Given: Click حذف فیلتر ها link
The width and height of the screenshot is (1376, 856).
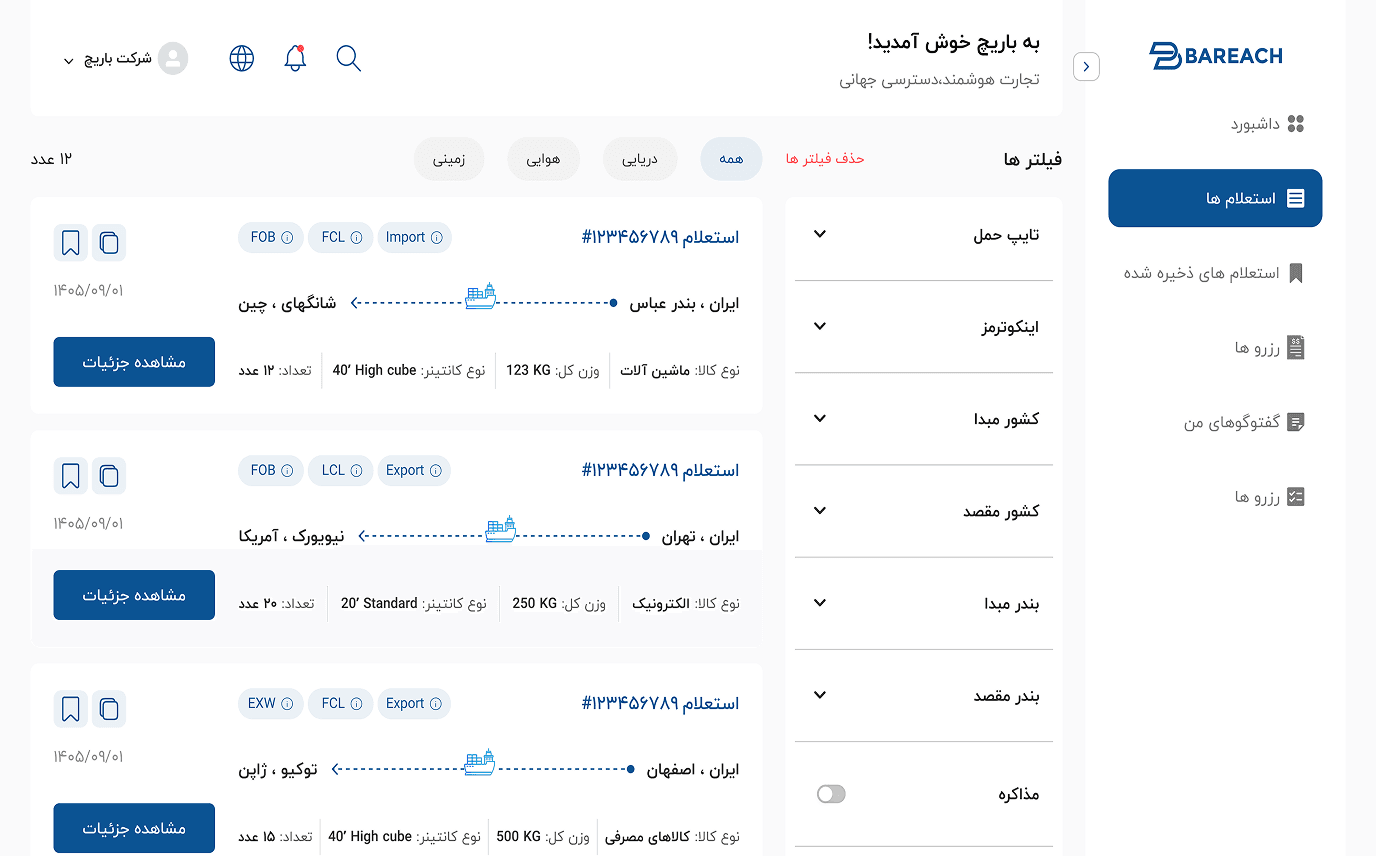Looking at the screenshot, I should (x=825, y=159).
